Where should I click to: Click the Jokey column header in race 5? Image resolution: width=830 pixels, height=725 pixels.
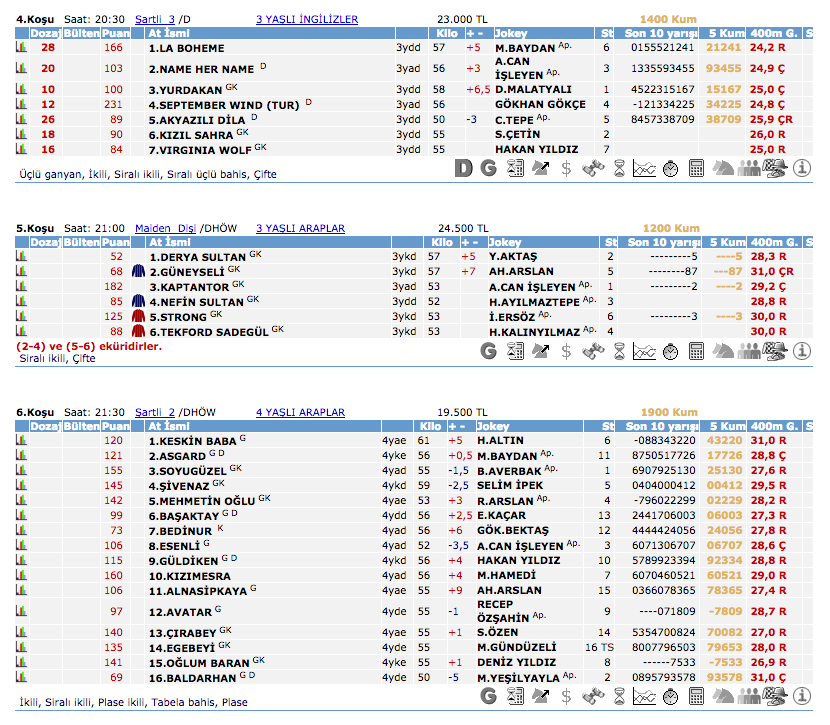click(505, 242)
